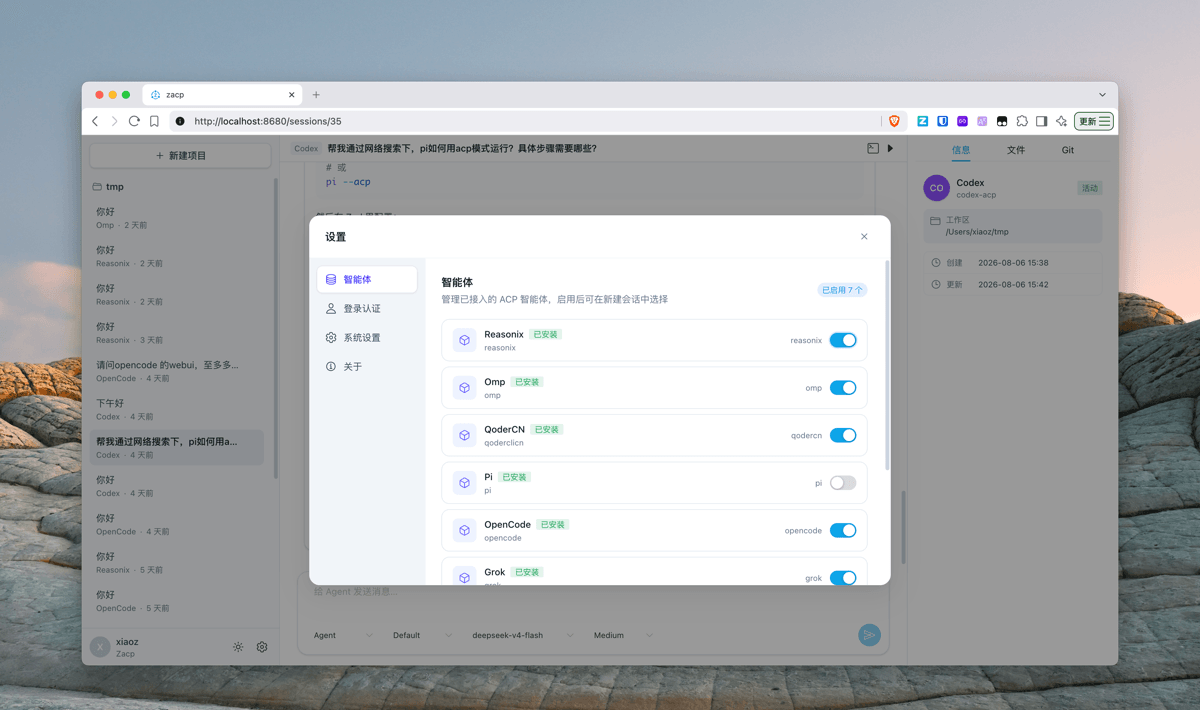Open the deepseek-v4-flash model dropdown
Viewport: 1200px width, 710px height.
[x=523, y=635]
